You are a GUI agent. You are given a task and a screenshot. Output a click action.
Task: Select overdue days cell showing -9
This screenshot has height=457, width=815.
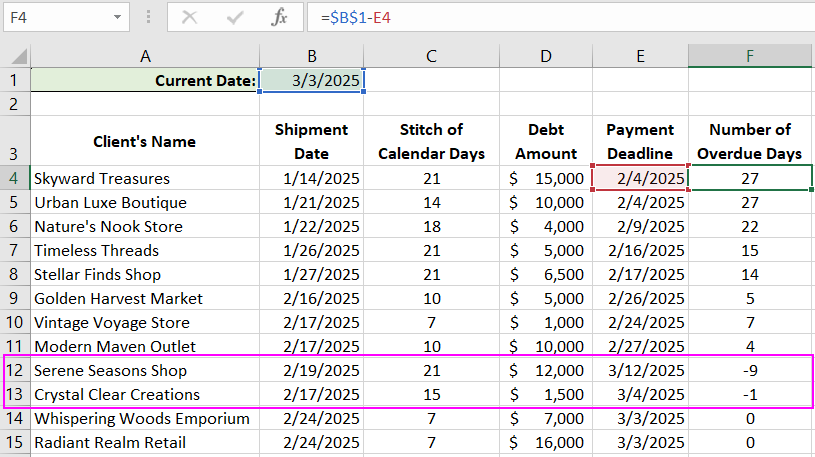coord(750,370)
